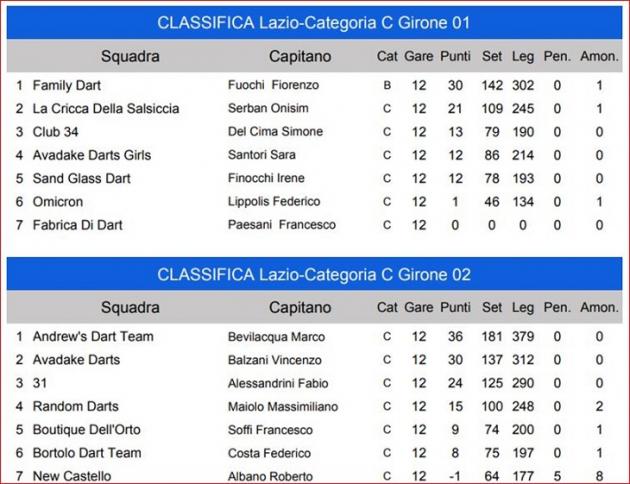
Task: Click captain Balzani Vincenzo
Action: (x=274, y=360)
